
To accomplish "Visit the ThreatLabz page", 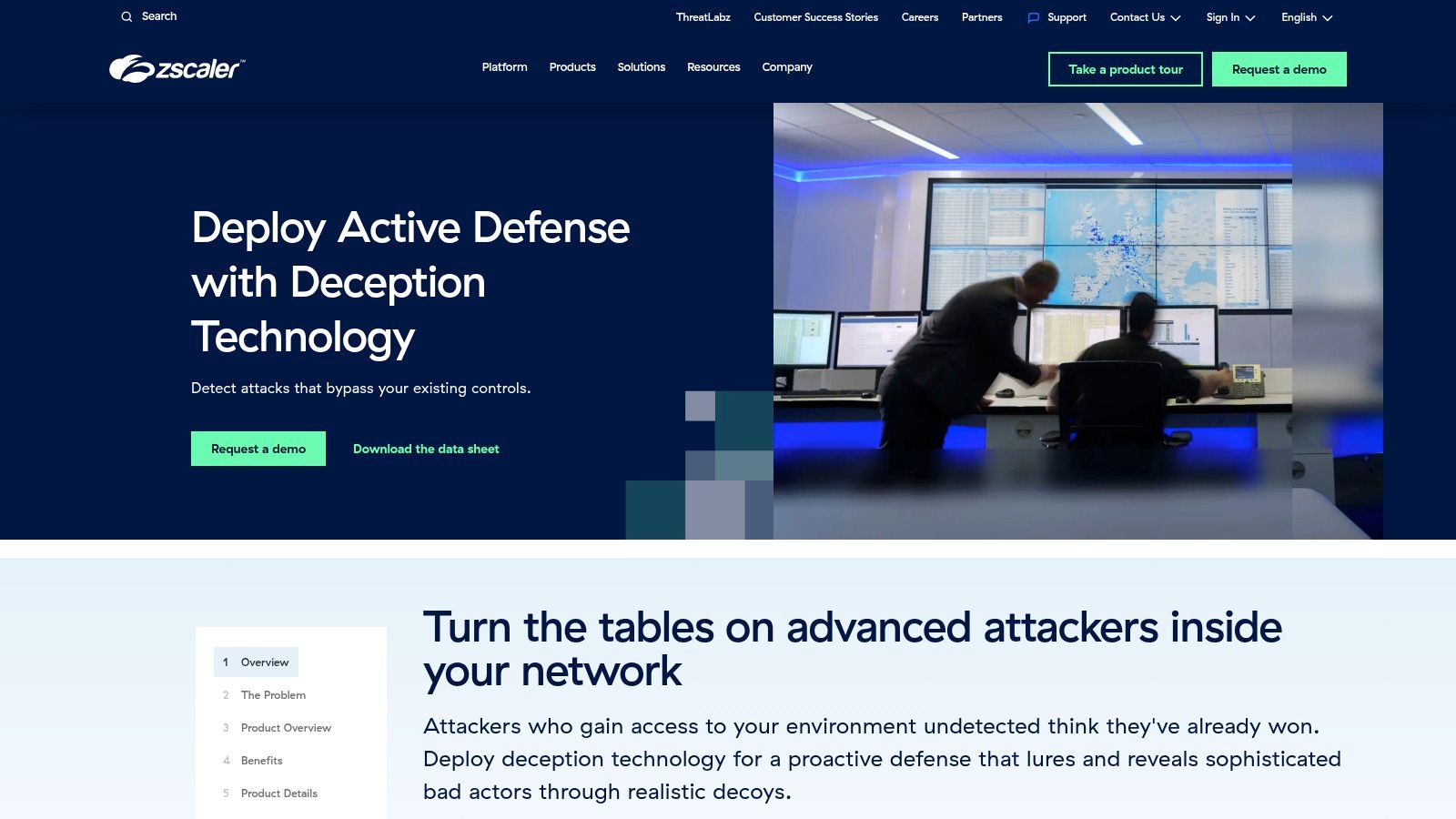I will (702, 17).
